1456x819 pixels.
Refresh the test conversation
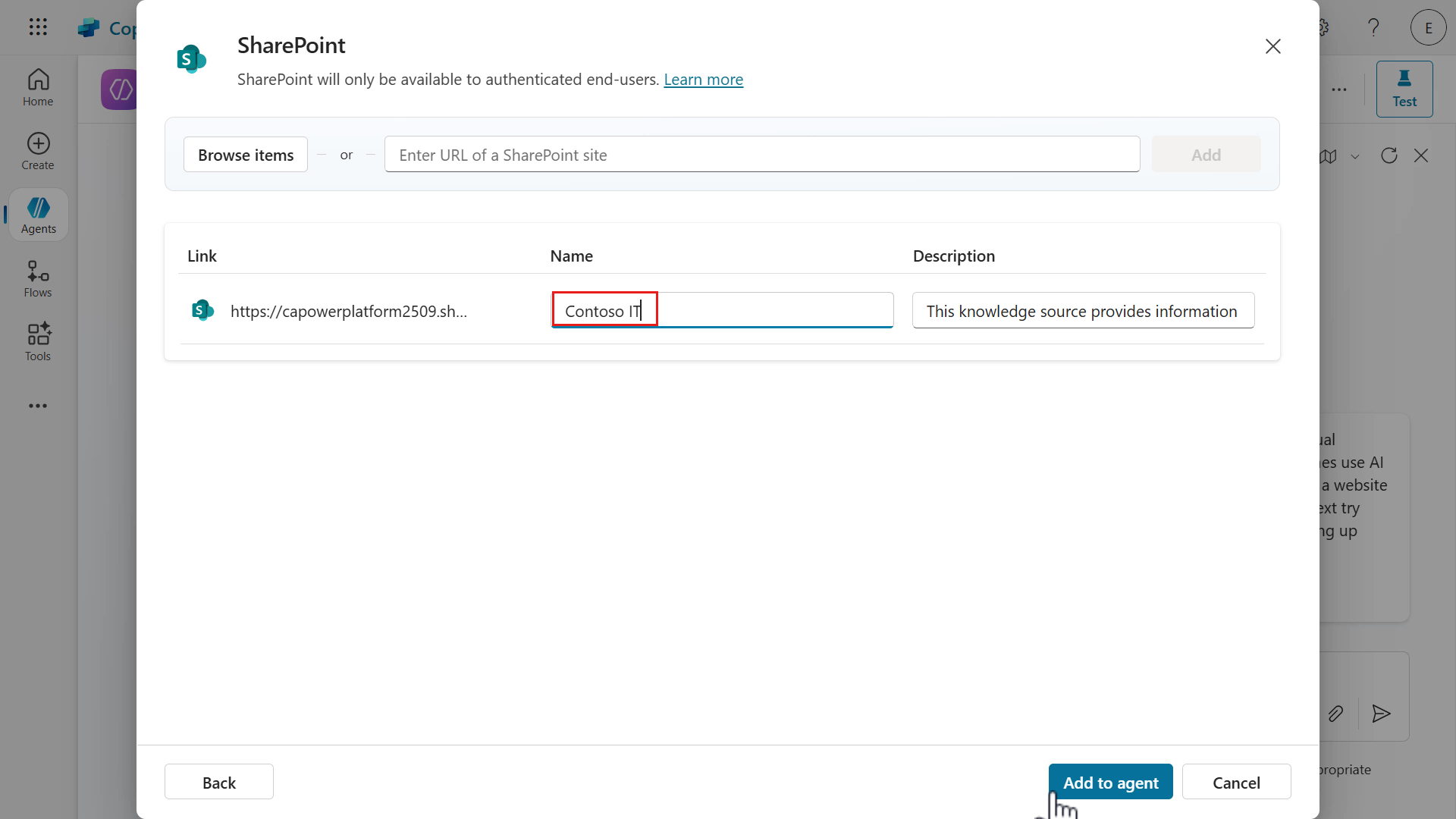point(1389,155)
